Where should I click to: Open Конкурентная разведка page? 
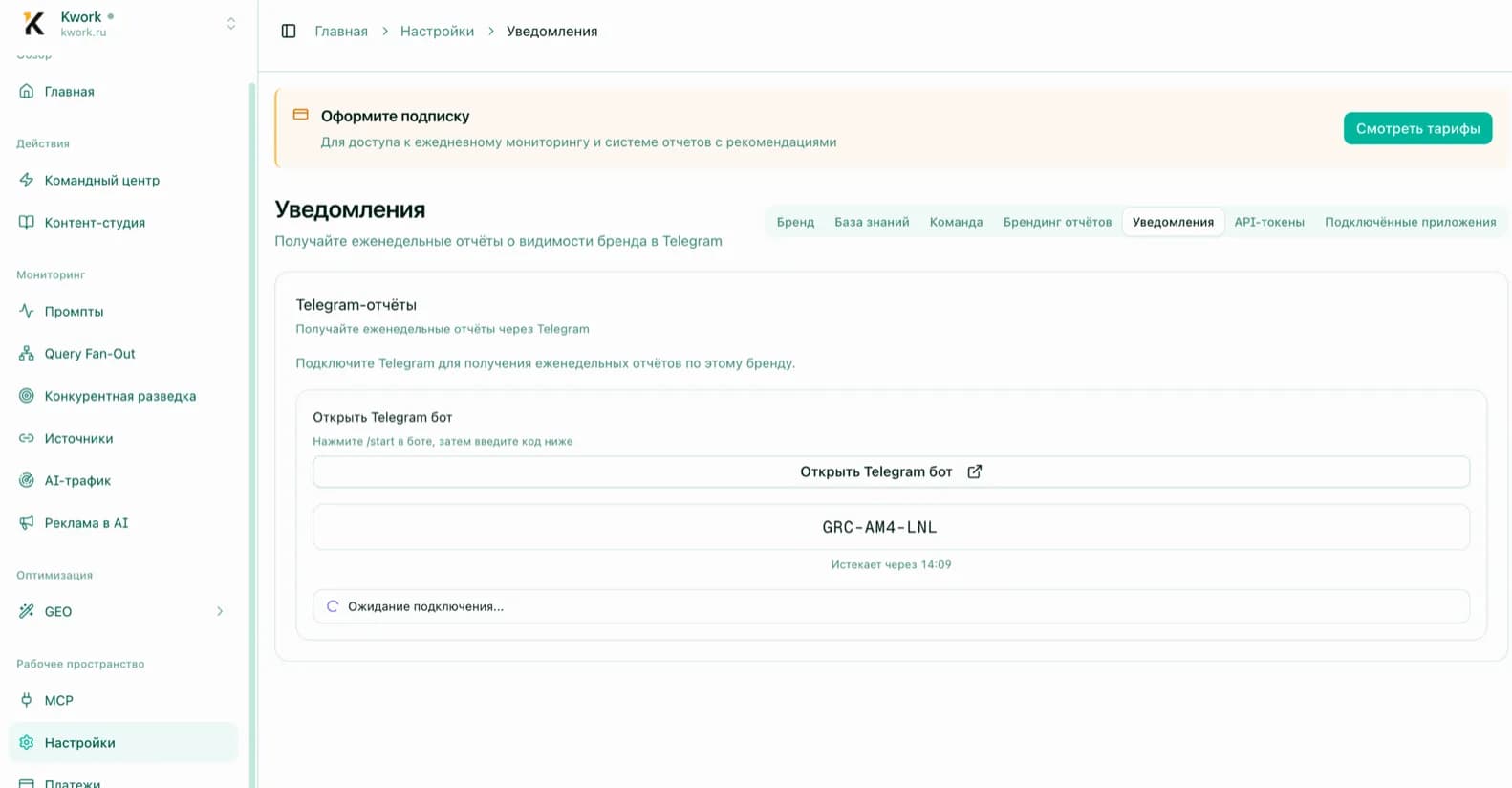coord(123,396)
